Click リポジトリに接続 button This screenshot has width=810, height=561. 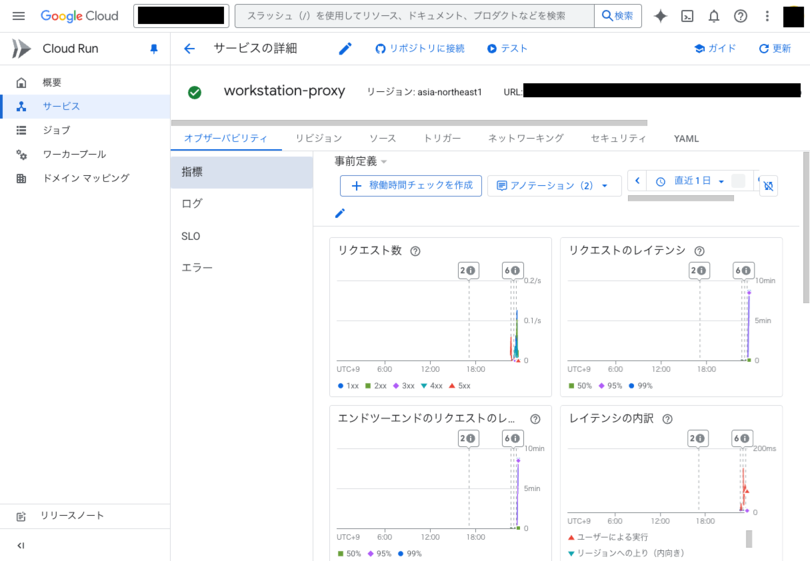(x=420, y=49)
